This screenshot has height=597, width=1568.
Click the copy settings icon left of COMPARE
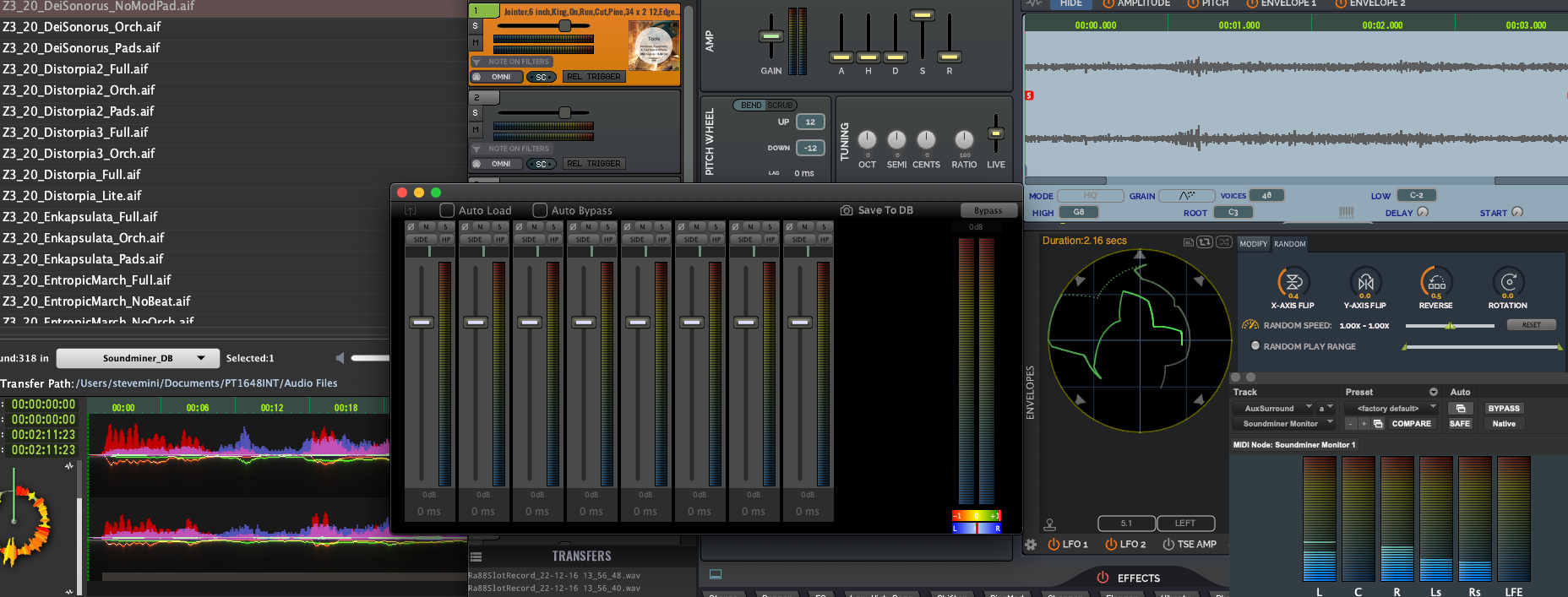click(x=1378, y=424)
